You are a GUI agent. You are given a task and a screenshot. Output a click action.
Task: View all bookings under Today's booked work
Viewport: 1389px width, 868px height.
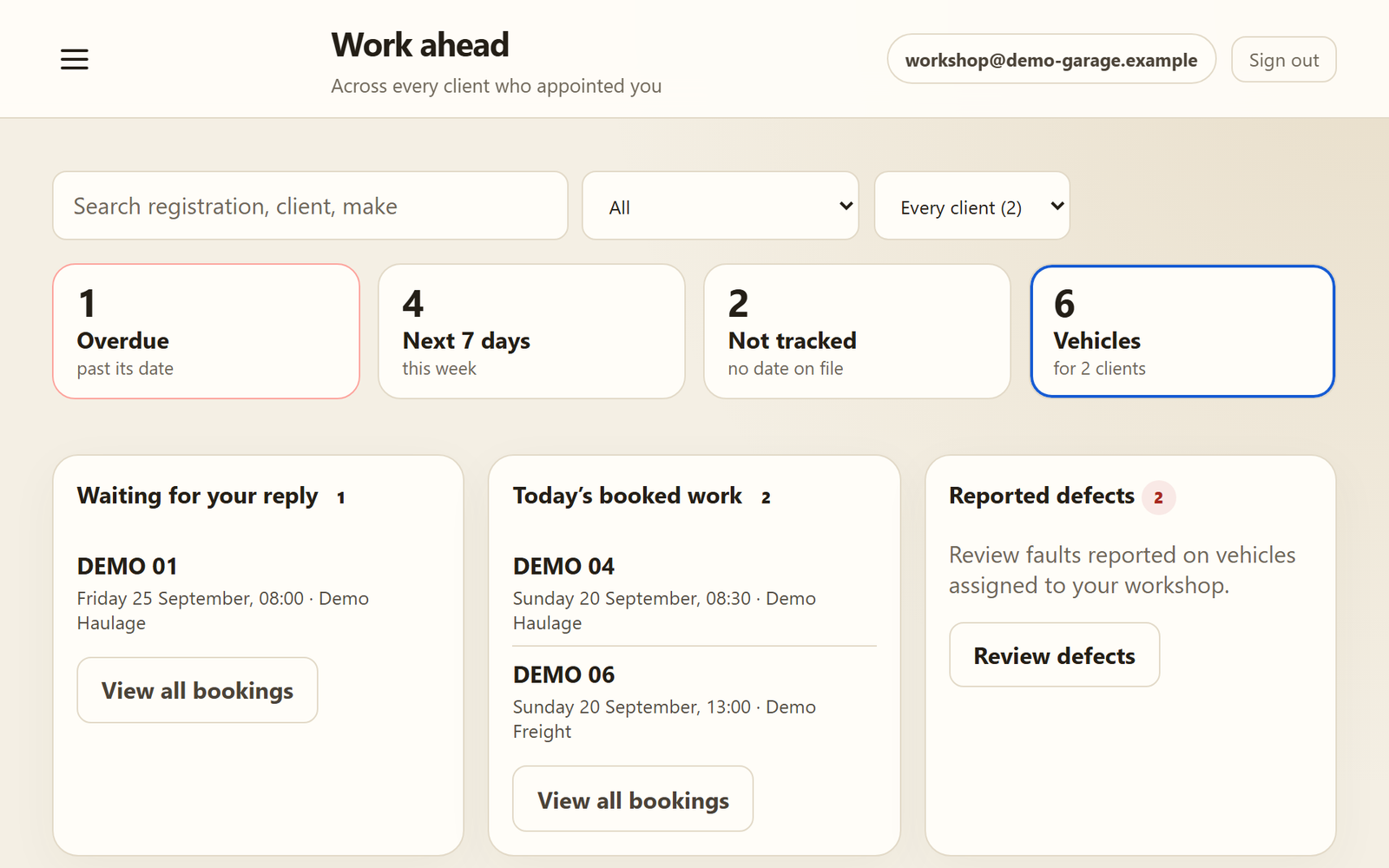pos(633,799)
